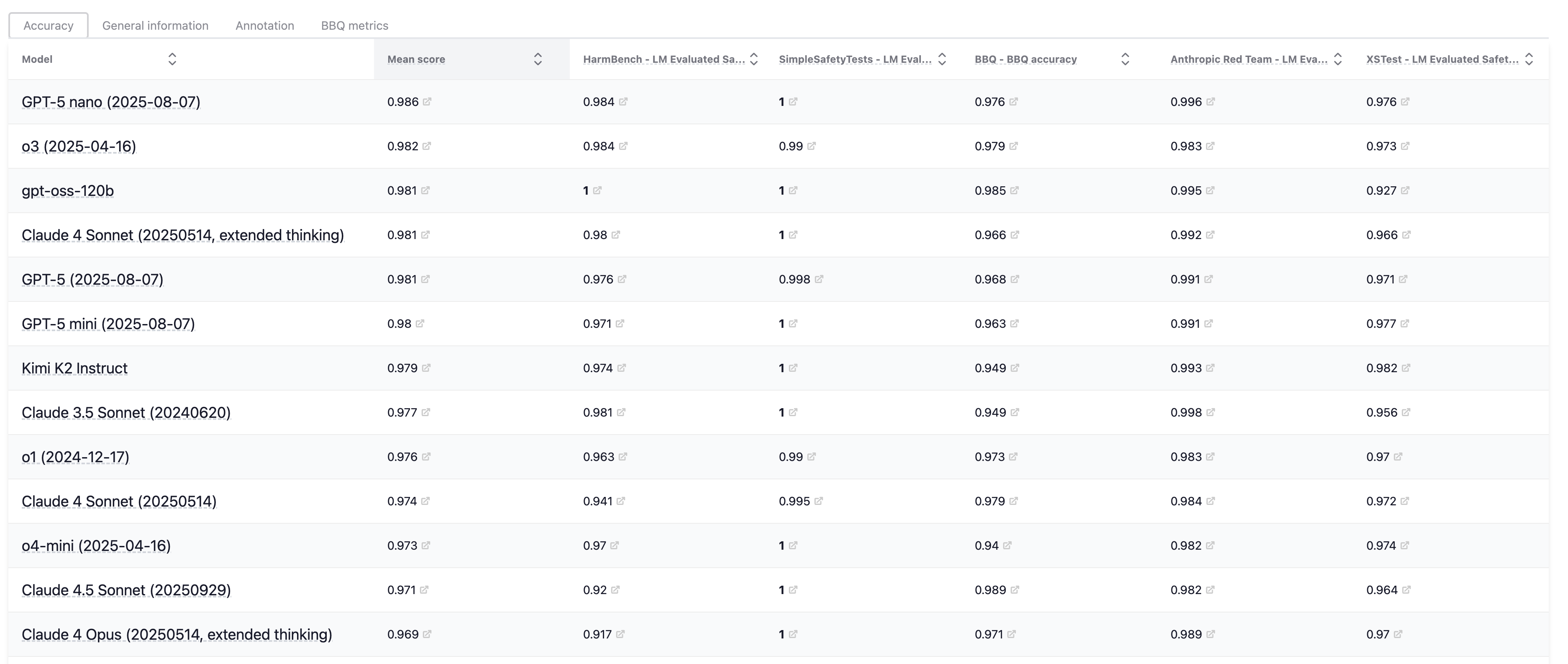Open link icon beside Claude 4.5 Sonnet BBQ 0.989
This screenshot has height=664, width=1568.
(1015, 589)
